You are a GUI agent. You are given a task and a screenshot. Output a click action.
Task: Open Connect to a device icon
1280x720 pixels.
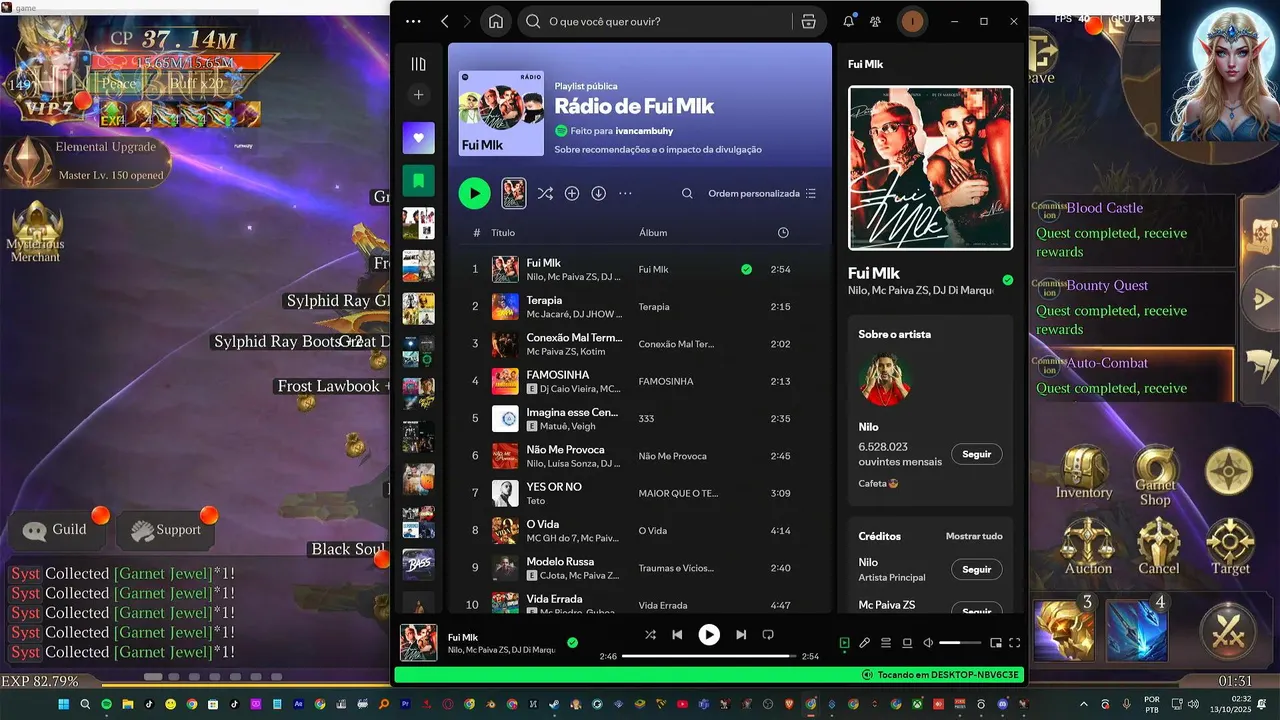(x=907, y=643)
